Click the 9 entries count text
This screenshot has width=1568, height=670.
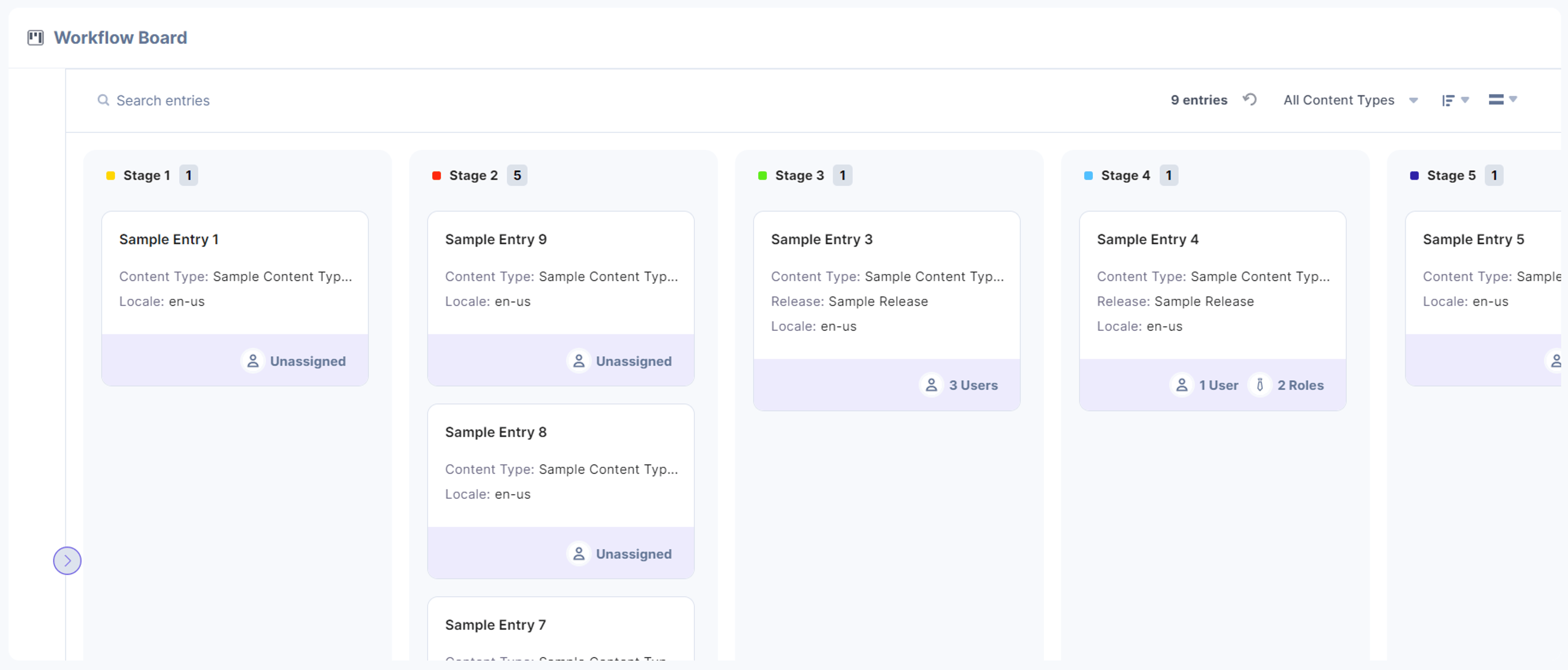click(1198, 100)
